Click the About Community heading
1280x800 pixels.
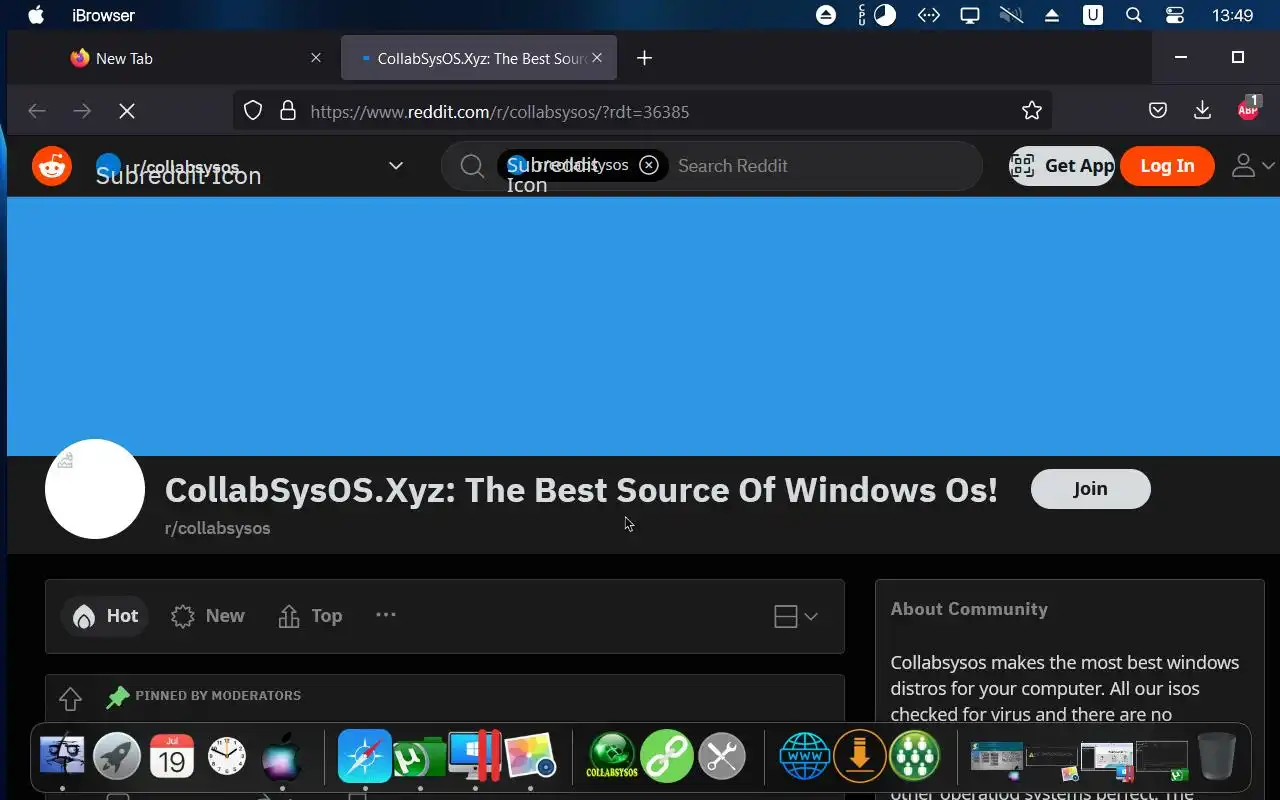pyautogui.click(x=969, y=609)
